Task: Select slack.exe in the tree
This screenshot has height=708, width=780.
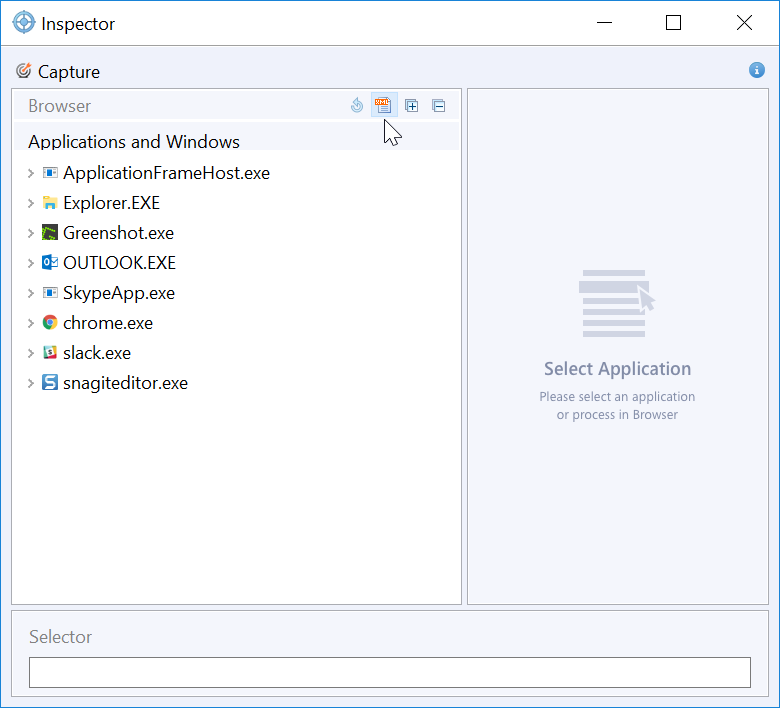Action: 97,352
